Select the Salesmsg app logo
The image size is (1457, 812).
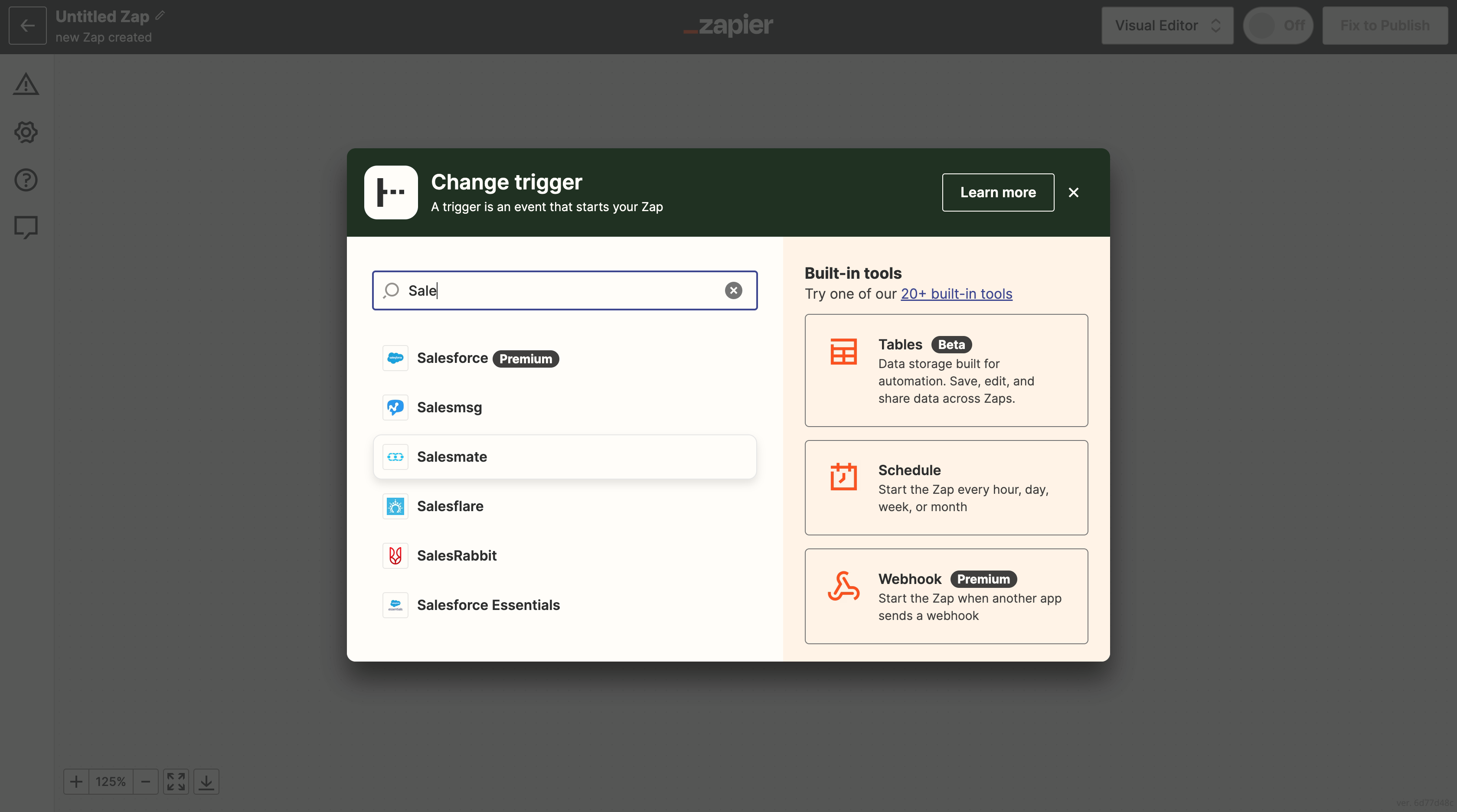[x=395, y=407]
